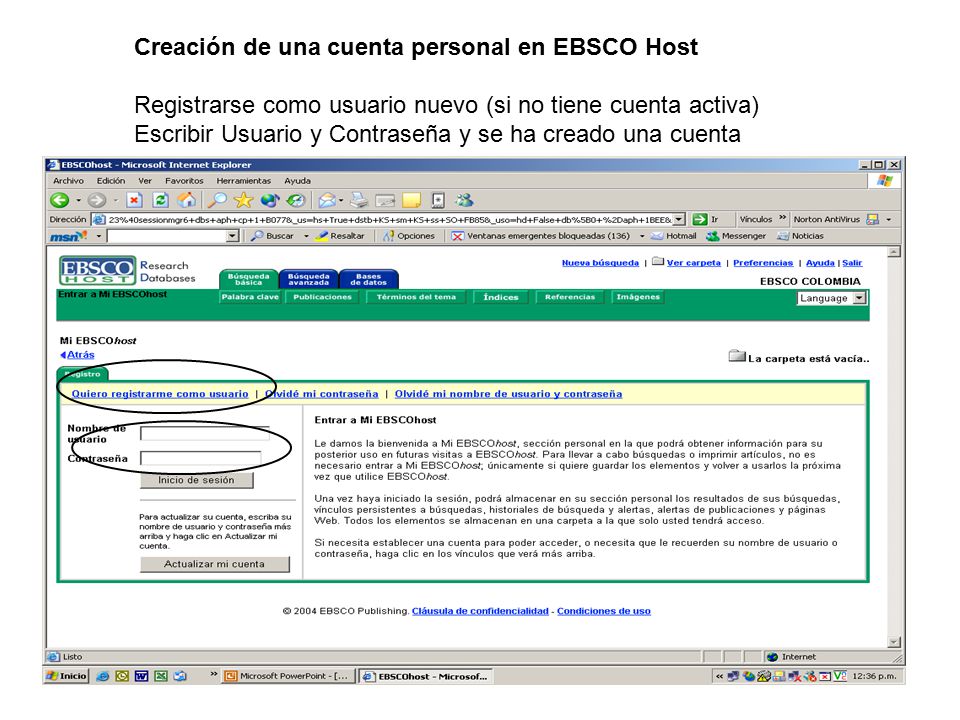960x720 pixels.
Task: Open the Favoritos menu
Action: (184, 181)
